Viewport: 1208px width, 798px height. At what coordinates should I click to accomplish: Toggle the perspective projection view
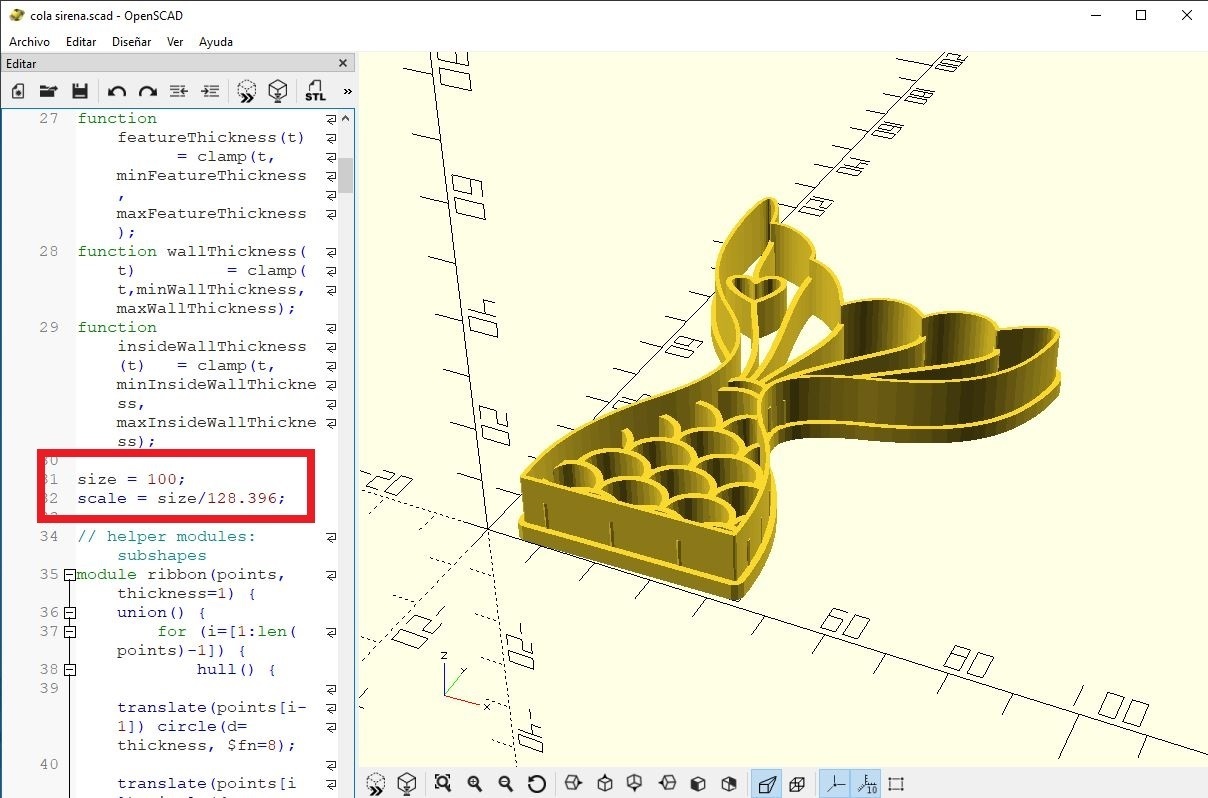coord(766,784)
